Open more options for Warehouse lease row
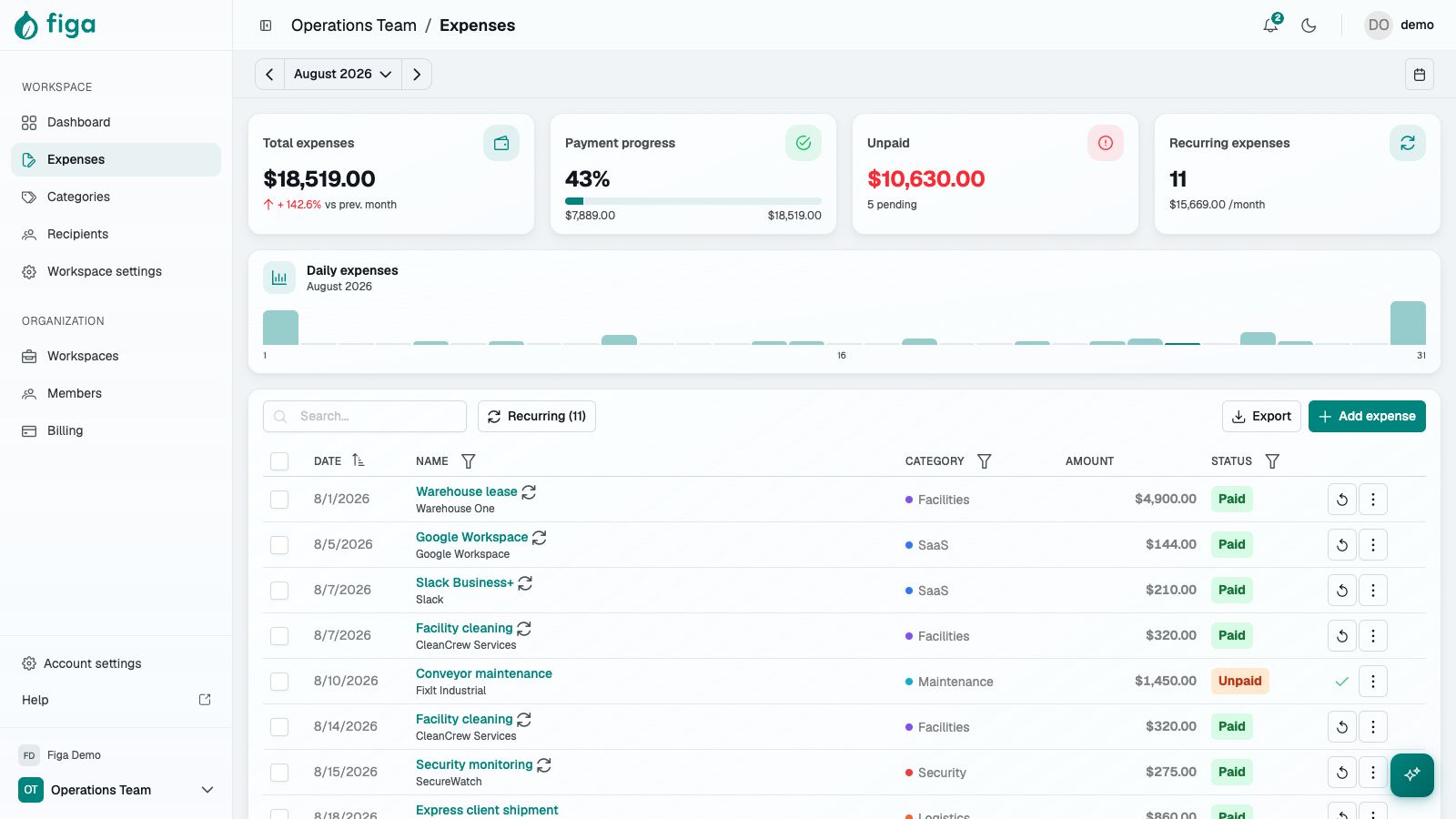 pyautogui.click(x=1373, y=499)
